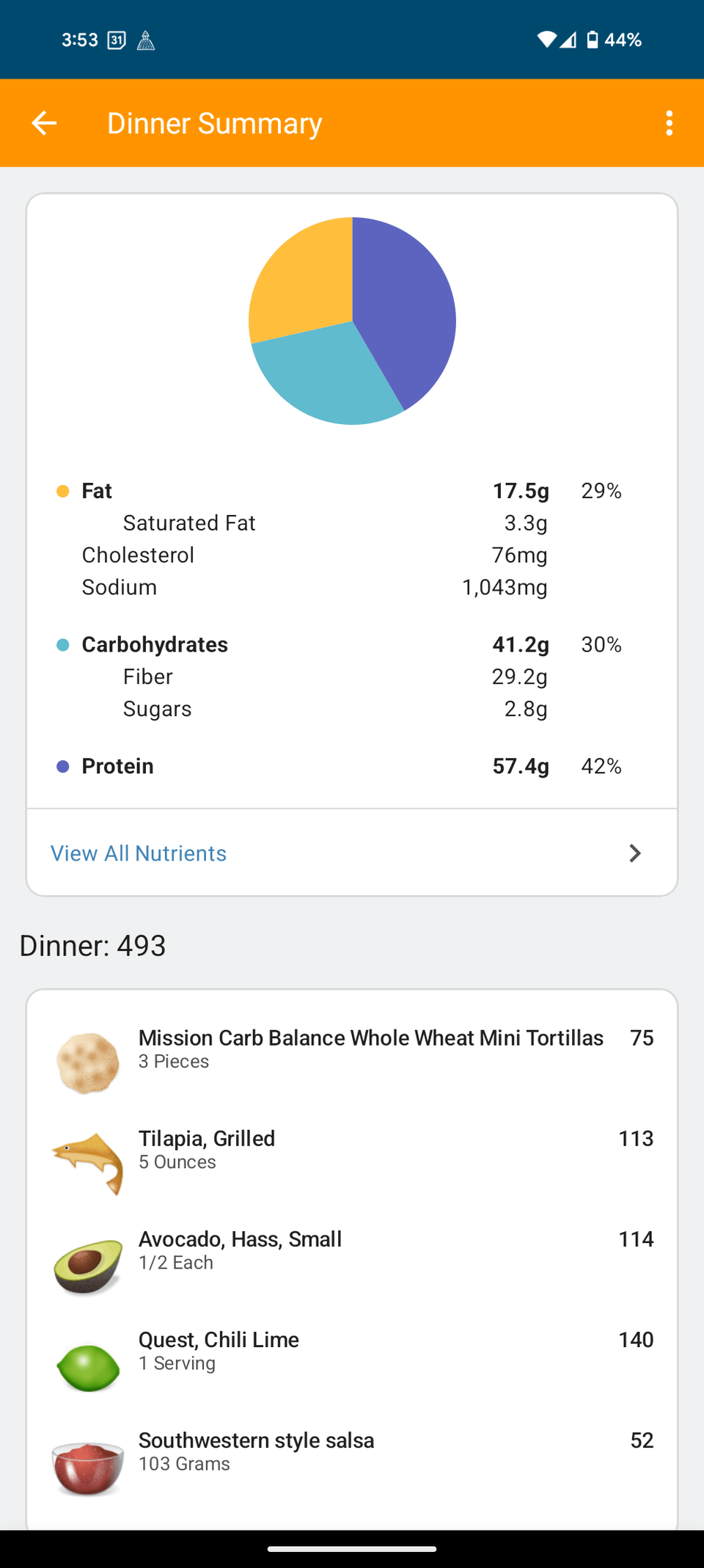Expand the View All Nutrients chevron
Screen dimensions: 704x1568
pos(635,853)
